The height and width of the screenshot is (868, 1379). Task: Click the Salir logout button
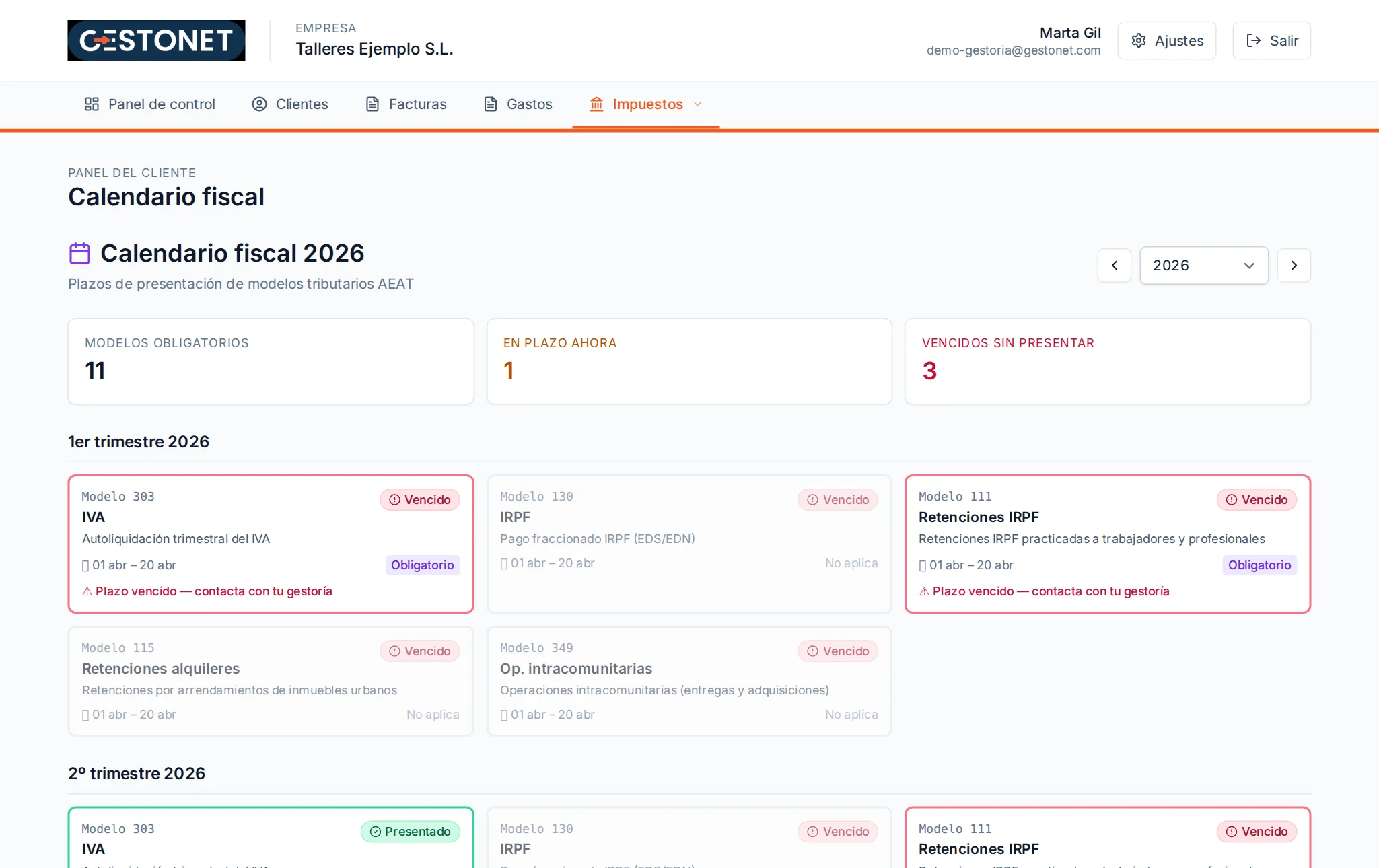(x=1271, y=40)
